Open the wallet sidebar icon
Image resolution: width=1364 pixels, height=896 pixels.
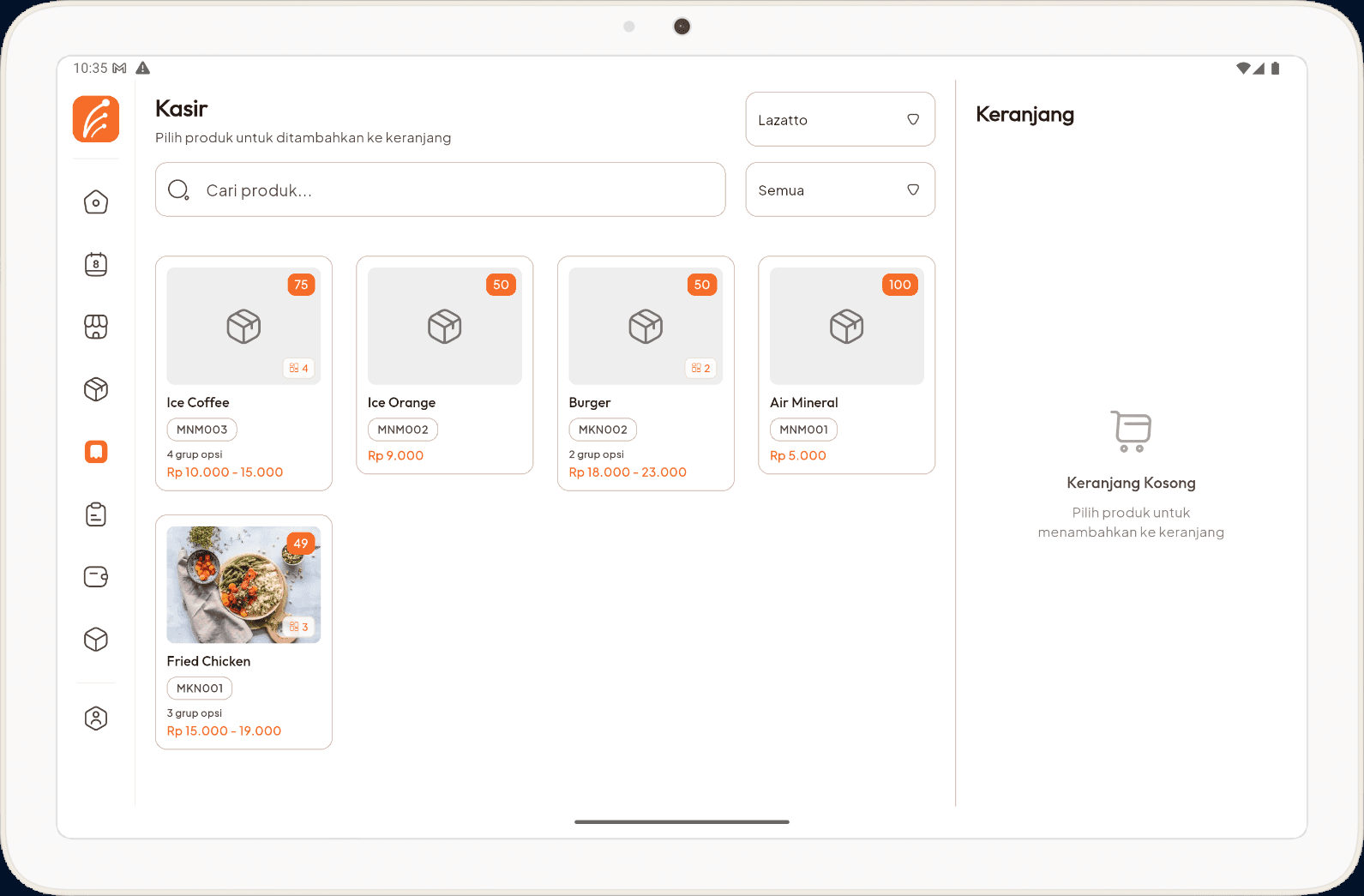click(x=96, y=577)
